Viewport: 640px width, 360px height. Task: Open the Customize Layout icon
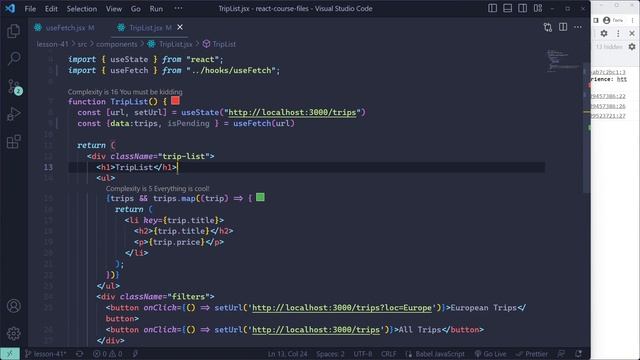pyautogui.click(x=538, y=8)
